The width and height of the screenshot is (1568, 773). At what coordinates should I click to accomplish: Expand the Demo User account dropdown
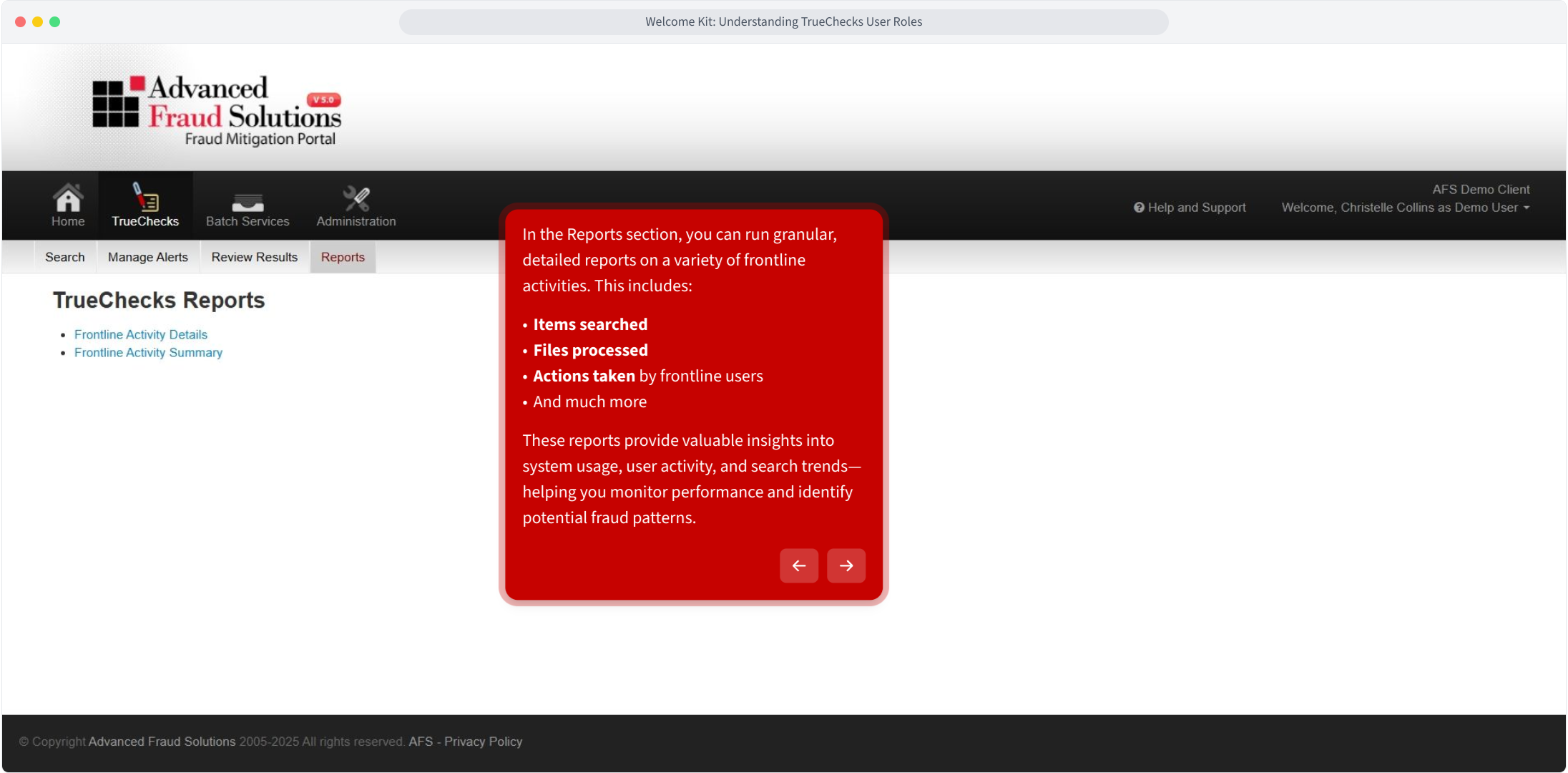1406,208
